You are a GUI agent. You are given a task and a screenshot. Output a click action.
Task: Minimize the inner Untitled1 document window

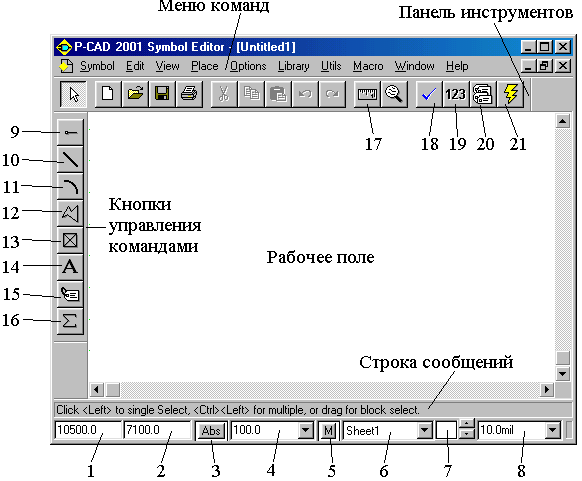click(528, 66)
